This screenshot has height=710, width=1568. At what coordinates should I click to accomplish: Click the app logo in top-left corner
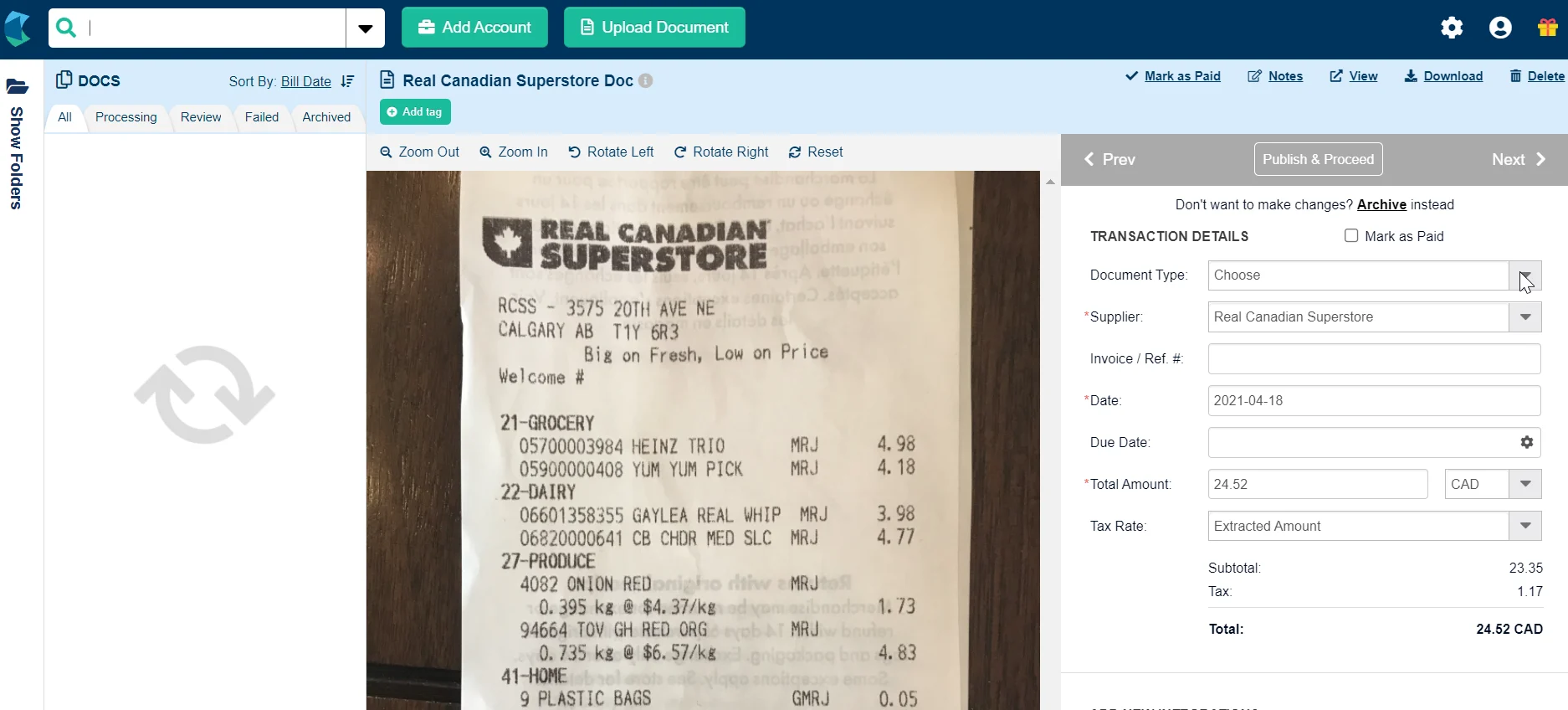click(x=17, y=28)
